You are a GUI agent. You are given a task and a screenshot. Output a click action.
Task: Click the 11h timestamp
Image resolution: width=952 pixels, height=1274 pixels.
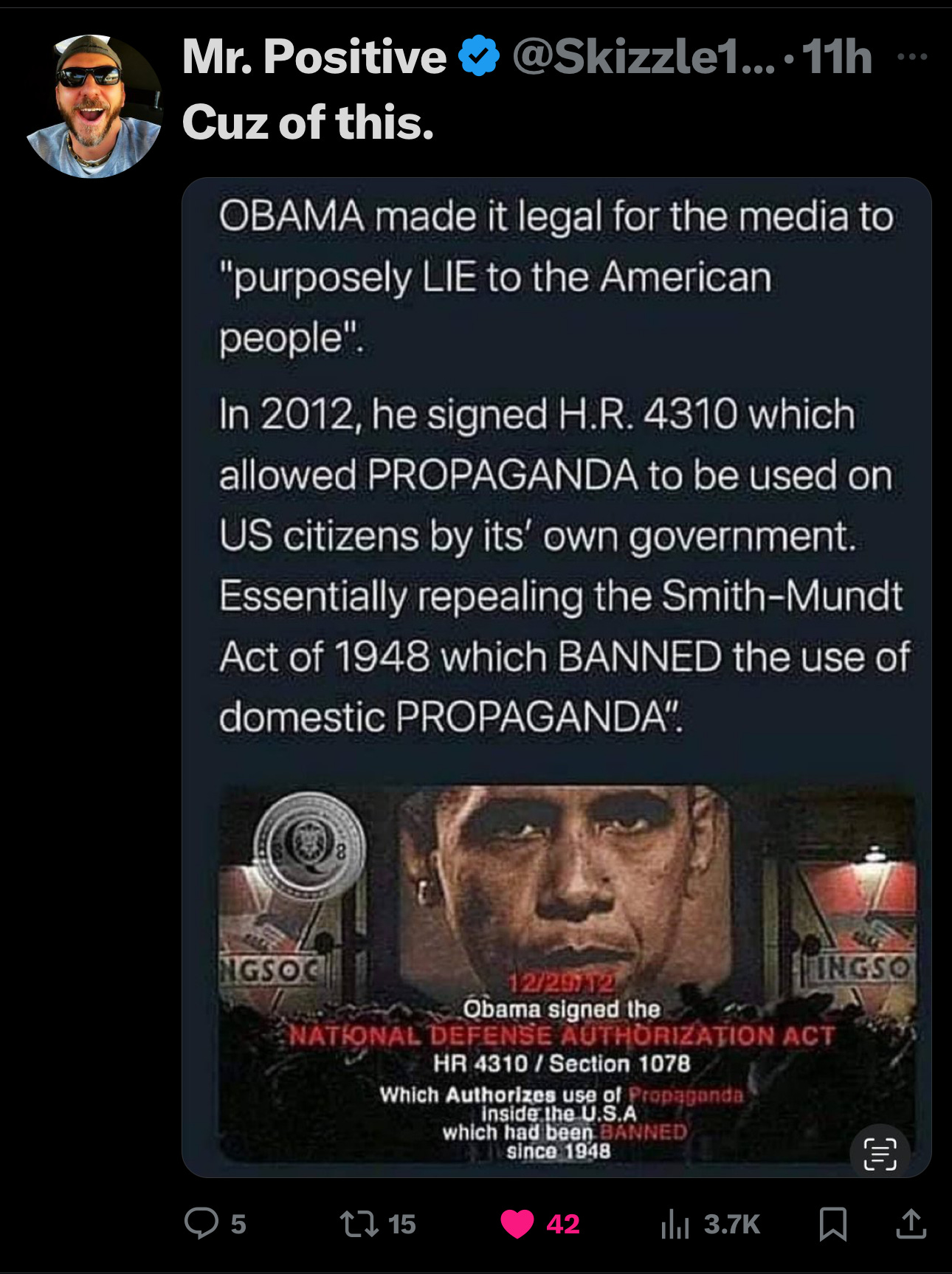point(837,57)
